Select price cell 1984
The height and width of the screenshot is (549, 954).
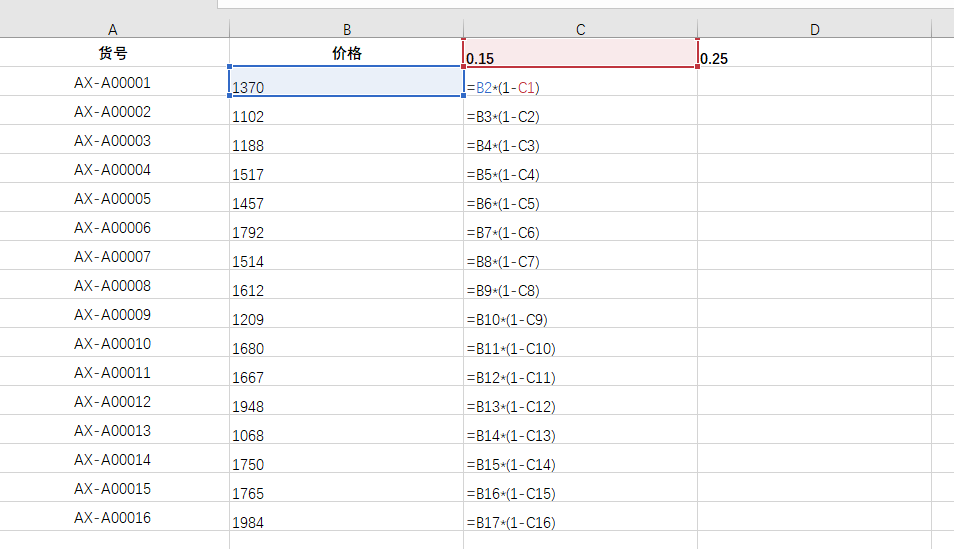point(347,517)
